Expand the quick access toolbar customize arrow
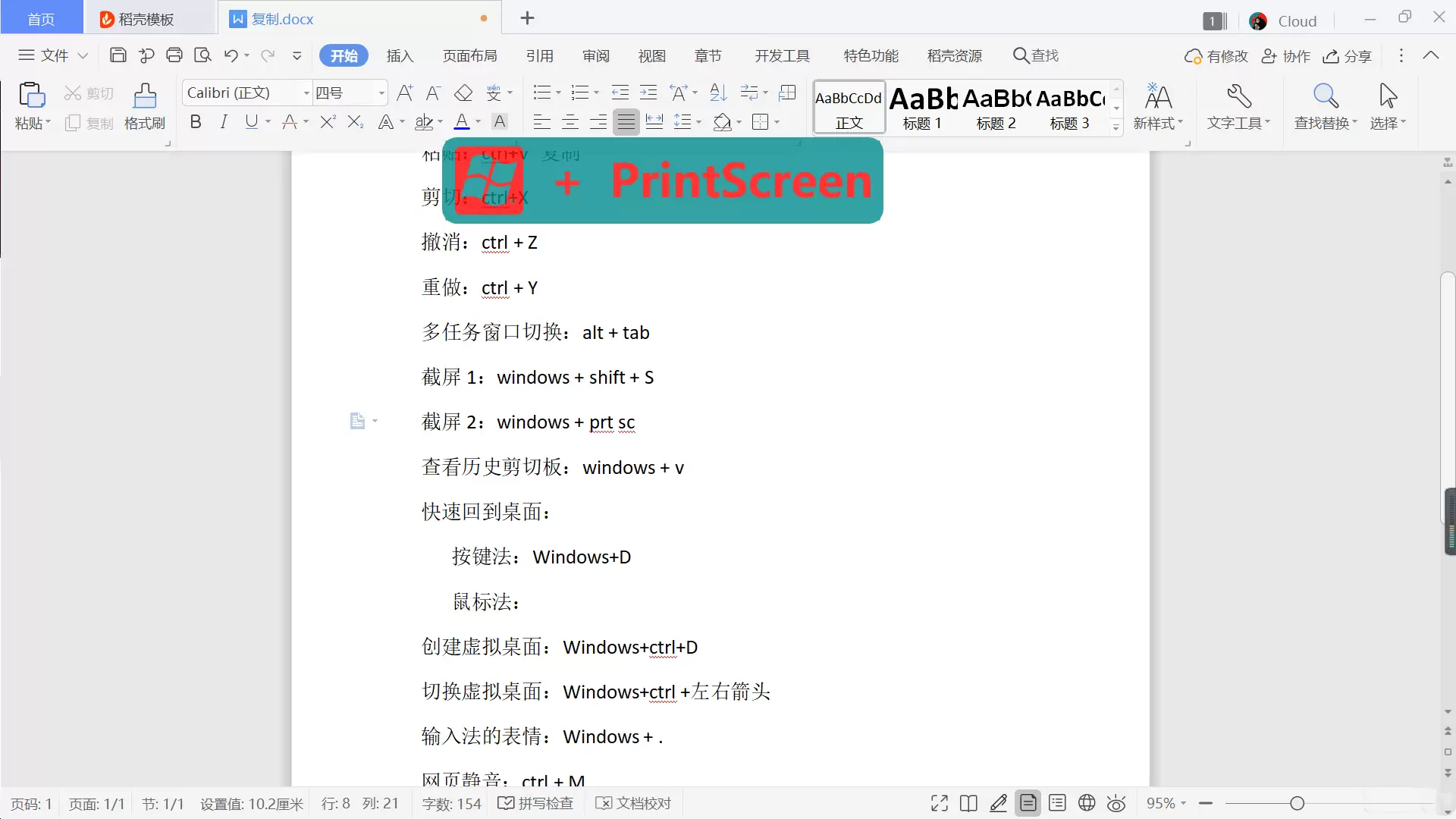This screenshot has height=819, width=1456. (x=297, y=55)
